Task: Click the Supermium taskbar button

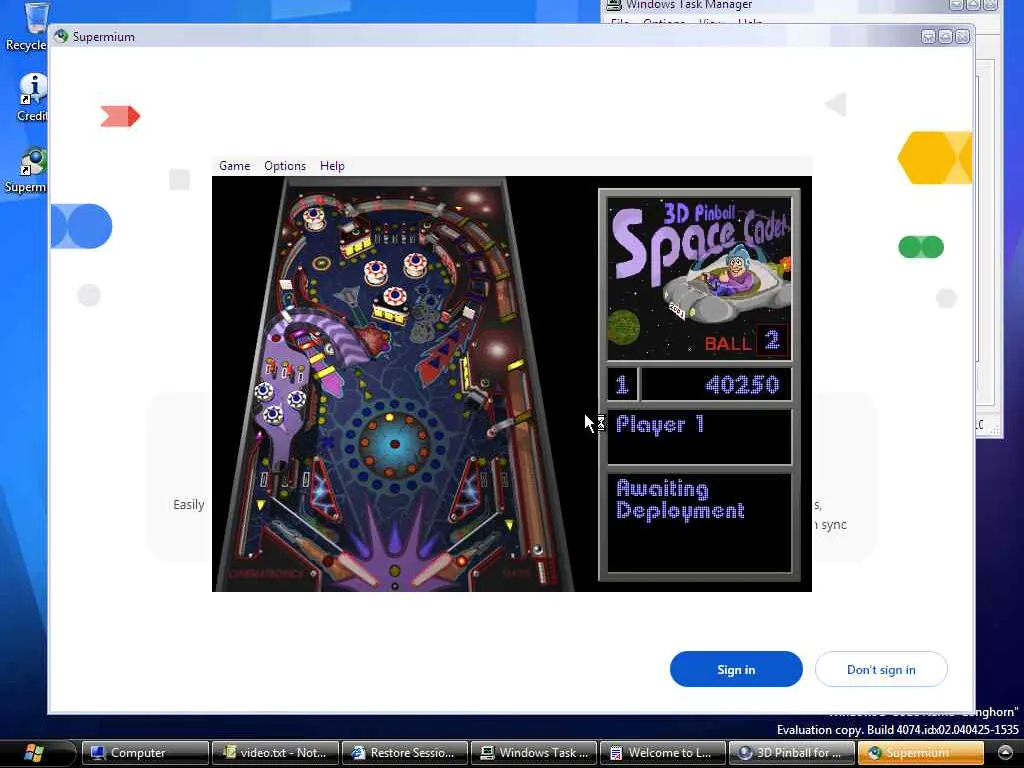Action: coord(921,753)
